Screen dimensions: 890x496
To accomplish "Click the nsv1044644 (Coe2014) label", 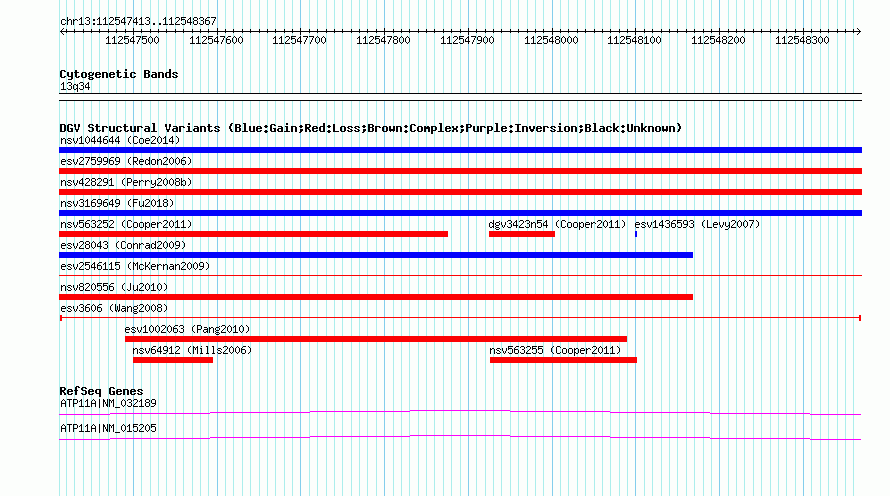I will 120,140.
